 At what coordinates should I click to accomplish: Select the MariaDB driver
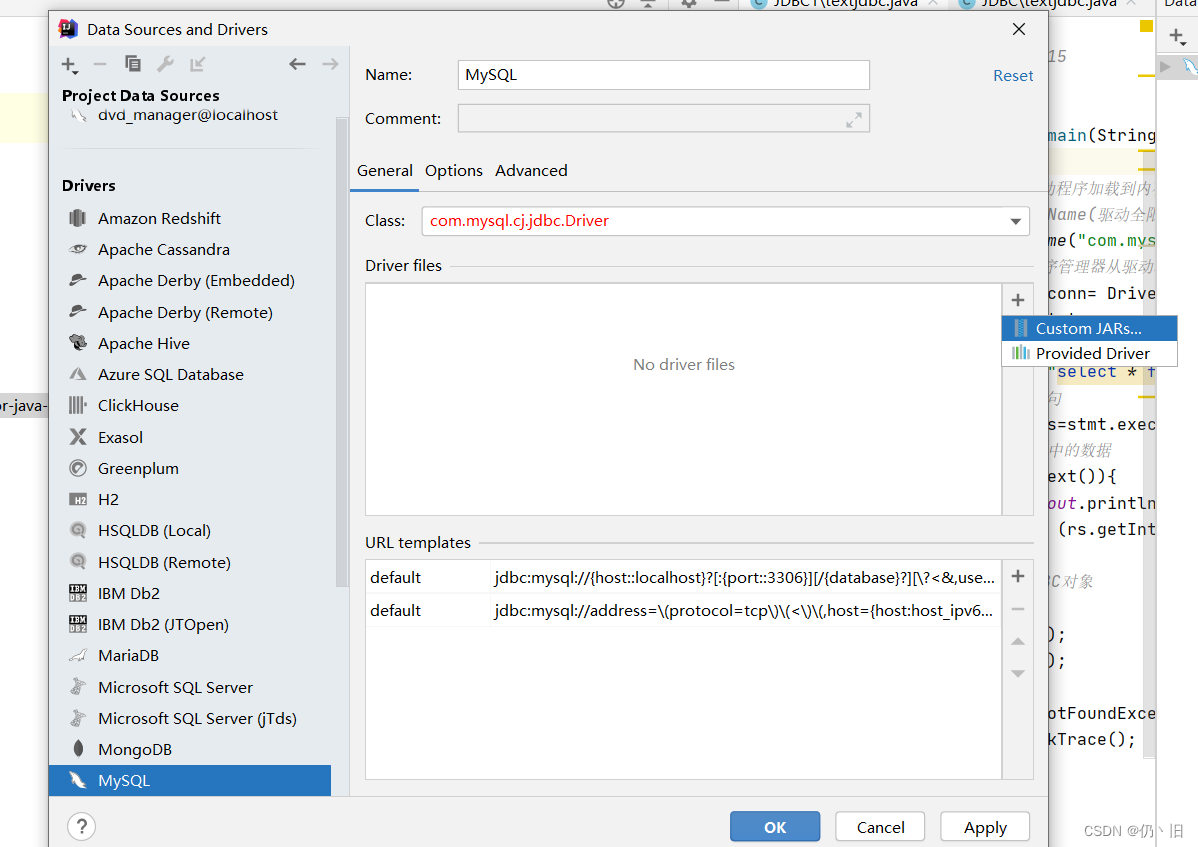[189, 656]
